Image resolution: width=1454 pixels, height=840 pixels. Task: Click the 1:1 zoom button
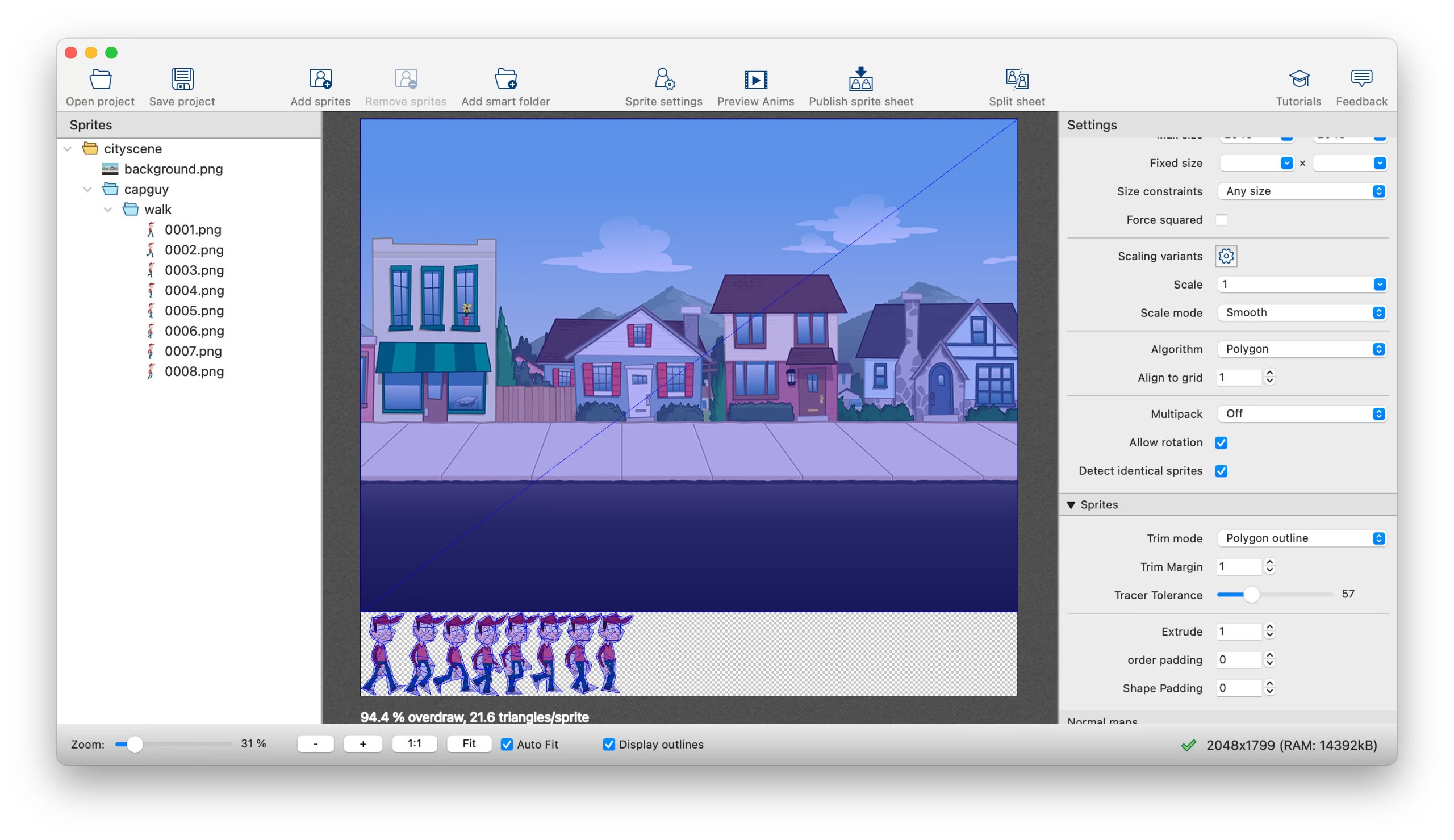coord(414,743)
